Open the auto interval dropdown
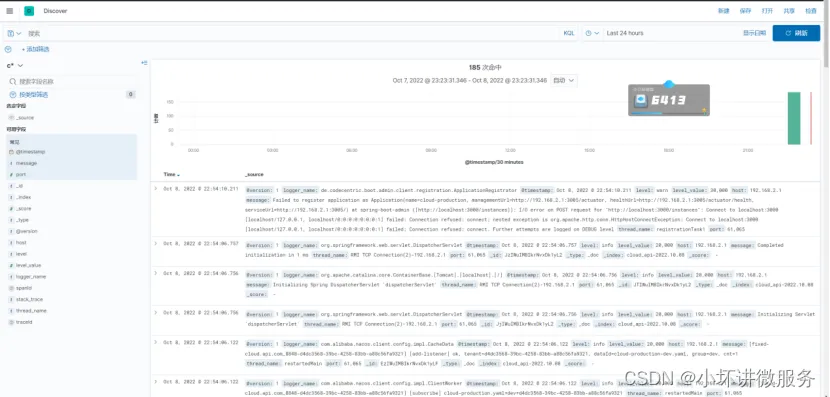This screenshot has width=830, height=397. click(x=564, y=80)
